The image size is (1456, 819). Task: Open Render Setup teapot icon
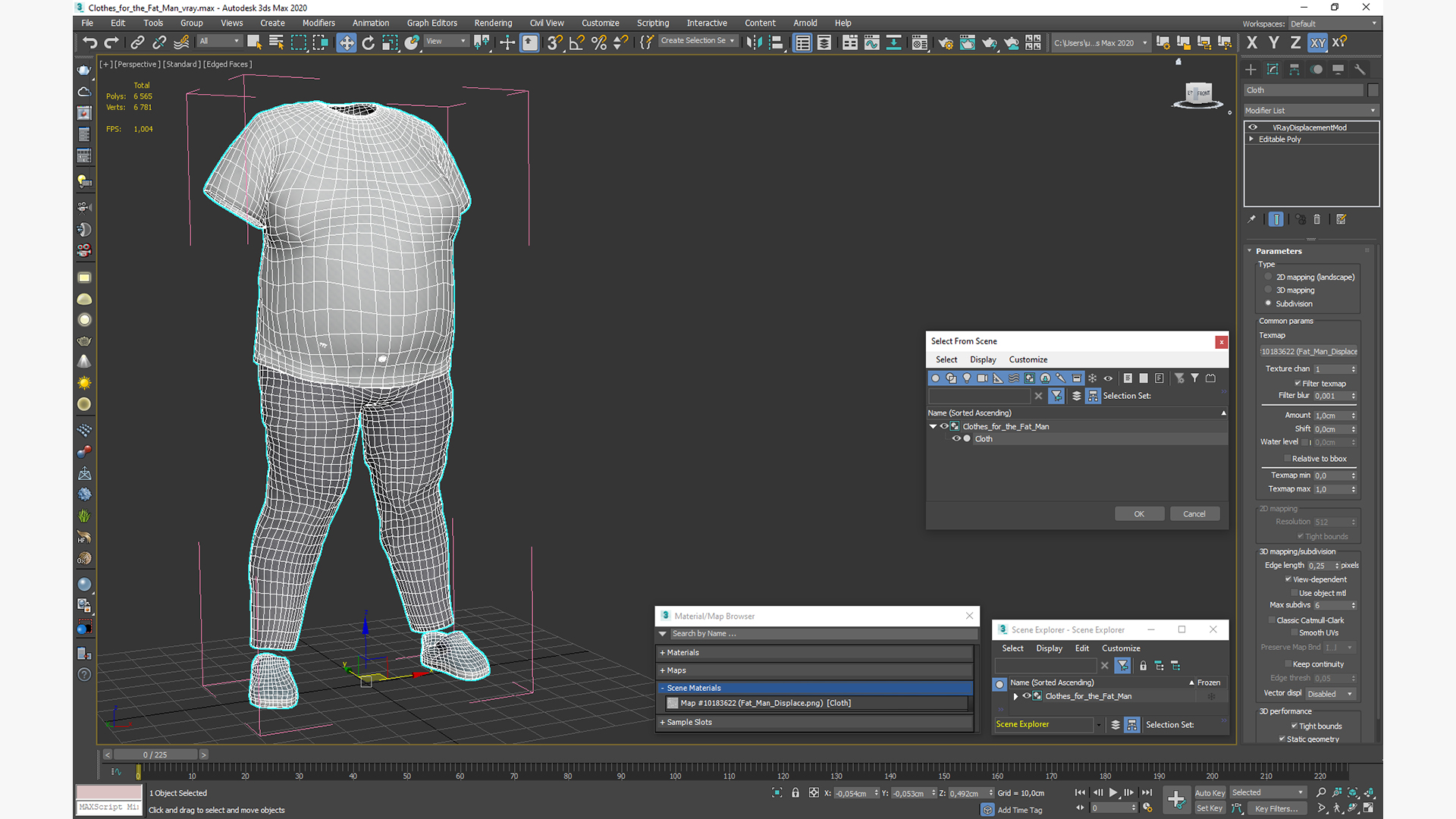click(946, 42)
